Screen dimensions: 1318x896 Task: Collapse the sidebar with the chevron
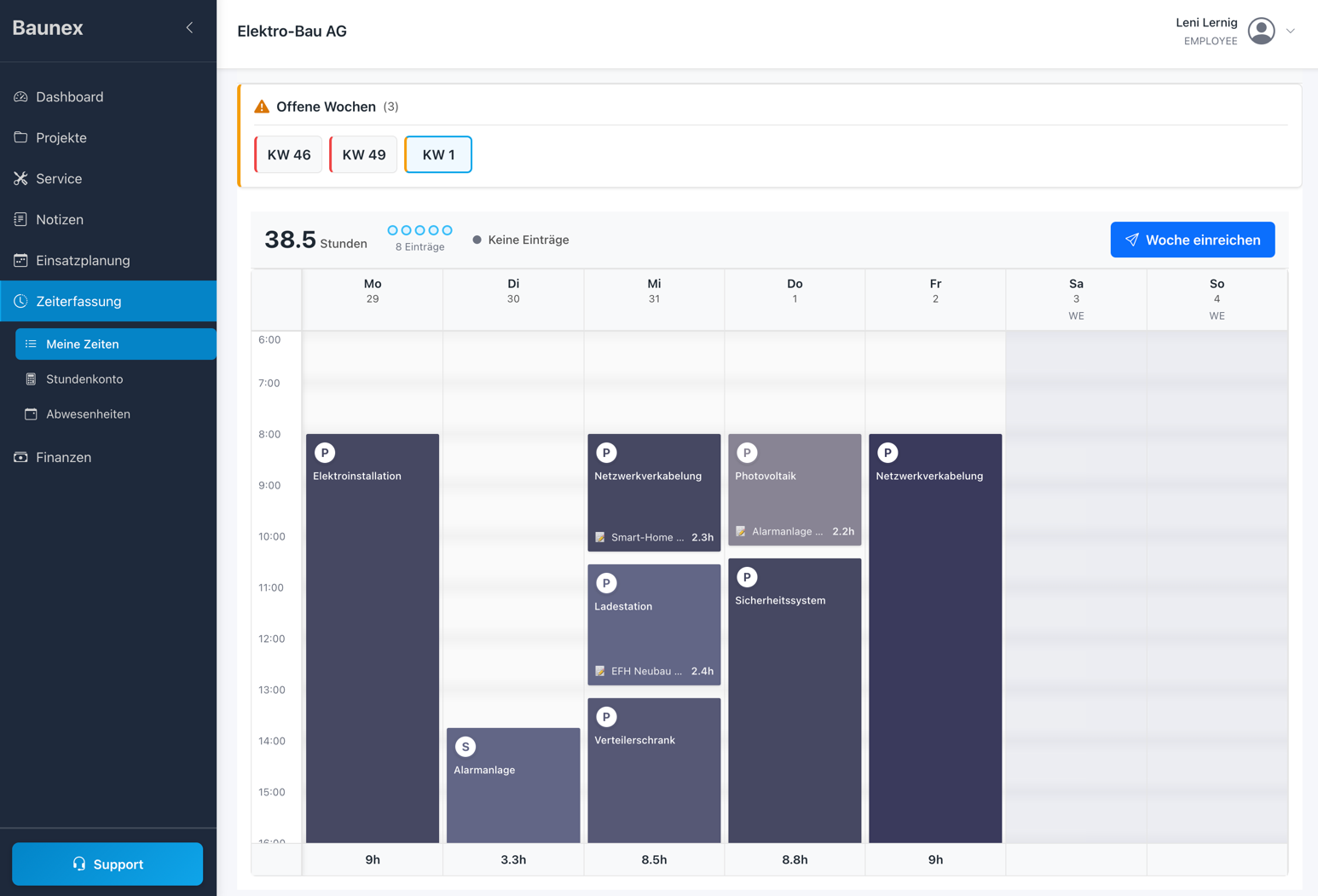[x=188, y=26]
